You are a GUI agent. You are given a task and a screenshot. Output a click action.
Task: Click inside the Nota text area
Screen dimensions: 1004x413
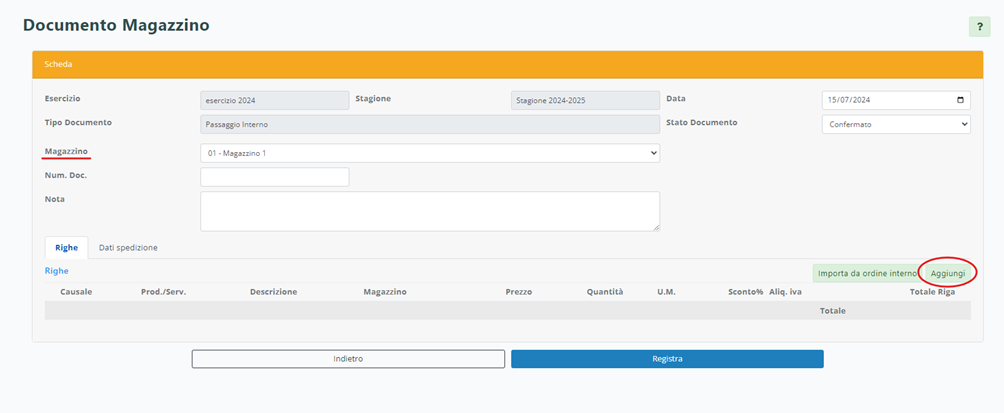tap(430, 211)
